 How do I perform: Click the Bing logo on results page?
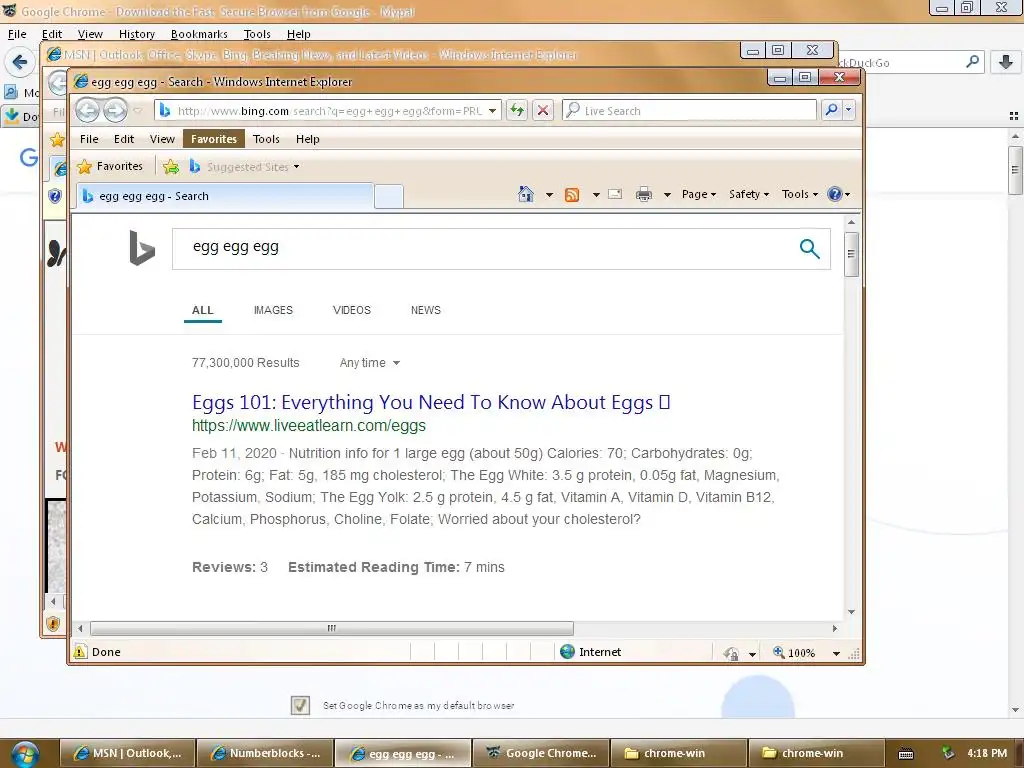coord(142,248)
